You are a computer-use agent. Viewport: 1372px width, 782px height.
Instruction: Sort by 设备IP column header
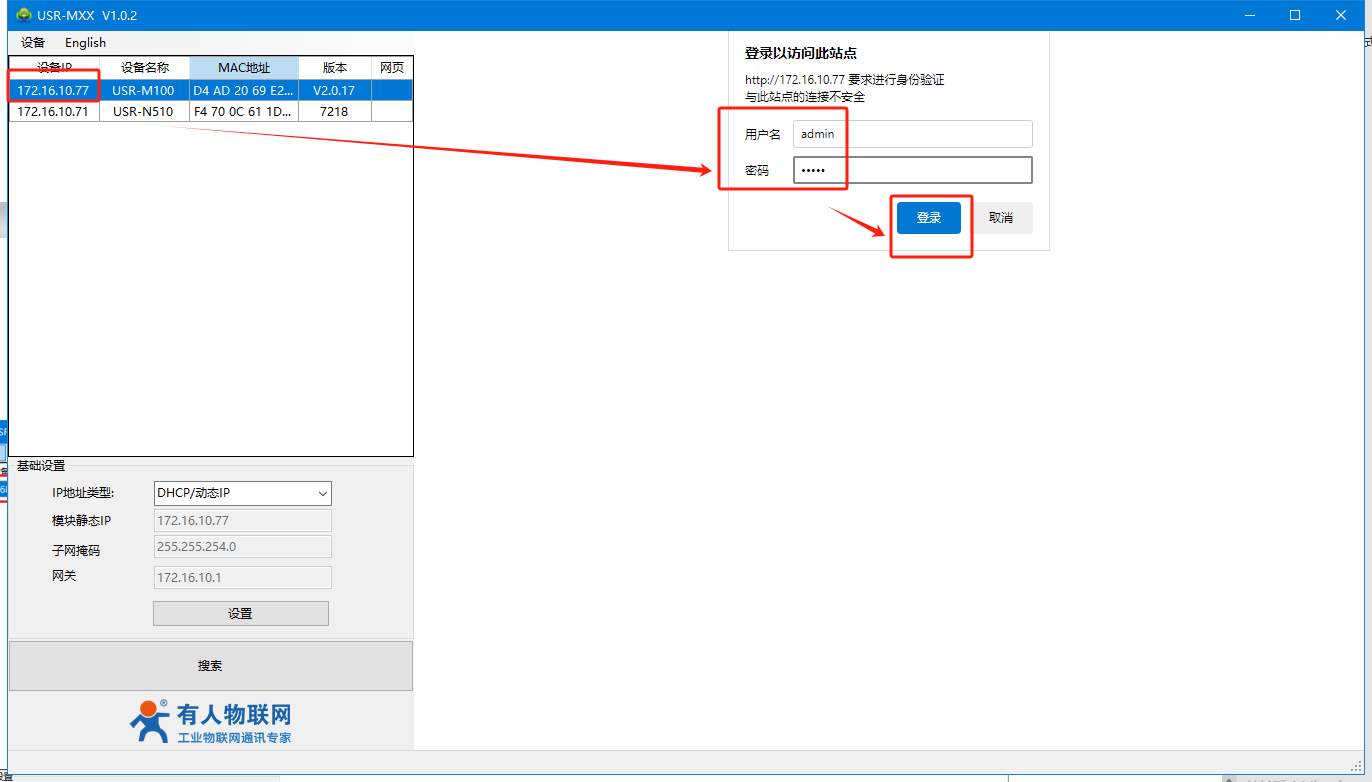click(x=54, y=68)
